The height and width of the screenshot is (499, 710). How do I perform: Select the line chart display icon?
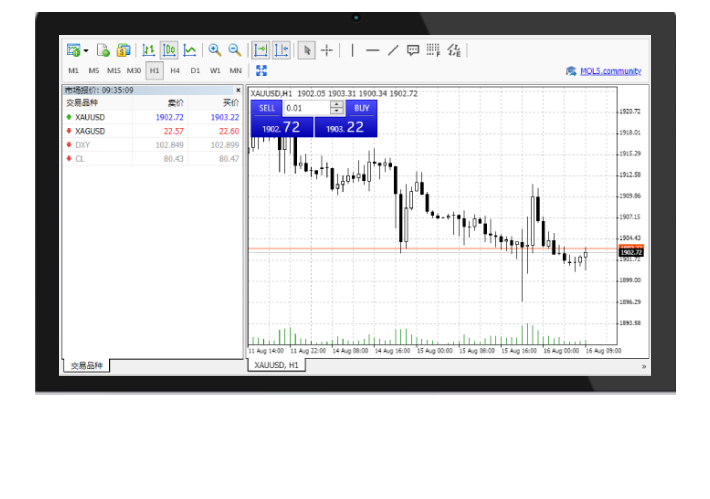tap(189, 50)
